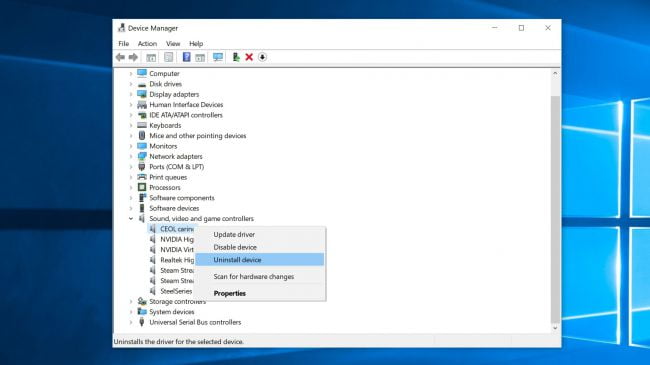Select the Network adapters label

point(176,156)
